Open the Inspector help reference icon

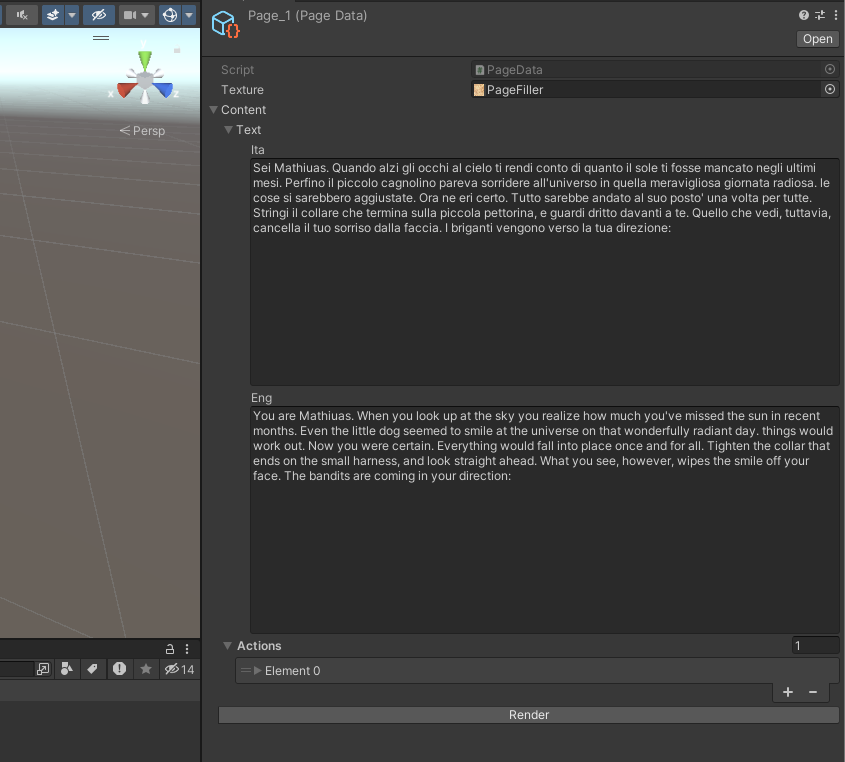(804, 15)
